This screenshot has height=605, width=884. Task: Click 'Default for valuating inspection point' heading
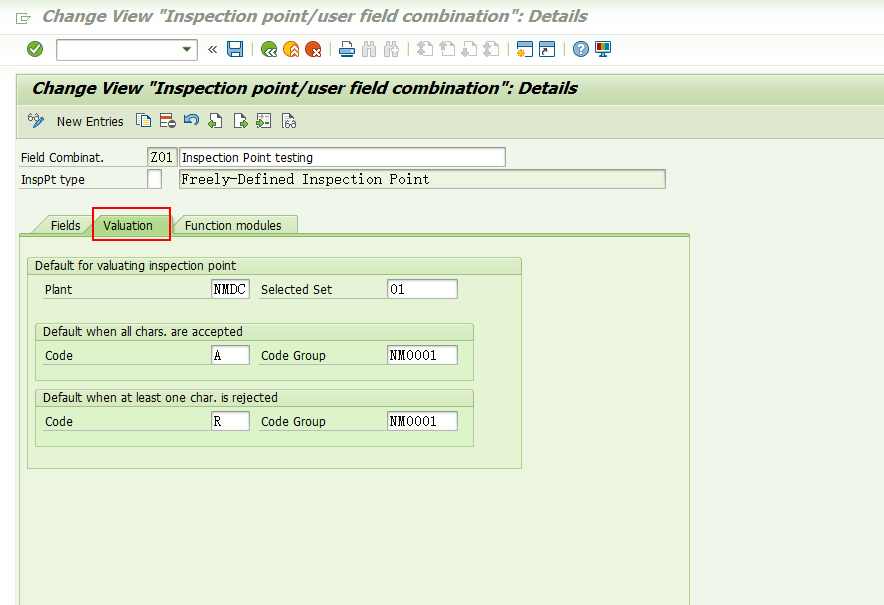pos(135,266)
